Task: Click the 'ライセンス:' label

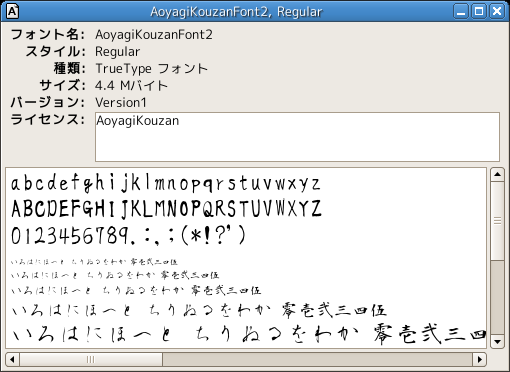Action: point(48,119)
